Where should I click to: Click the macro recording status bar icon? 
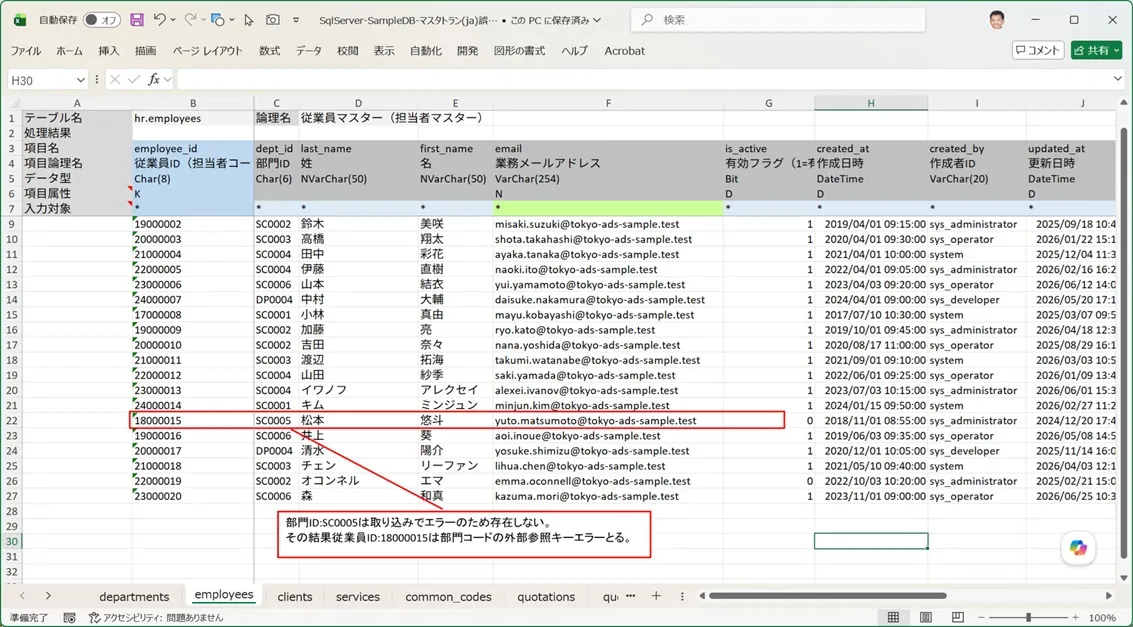[69, 618]
